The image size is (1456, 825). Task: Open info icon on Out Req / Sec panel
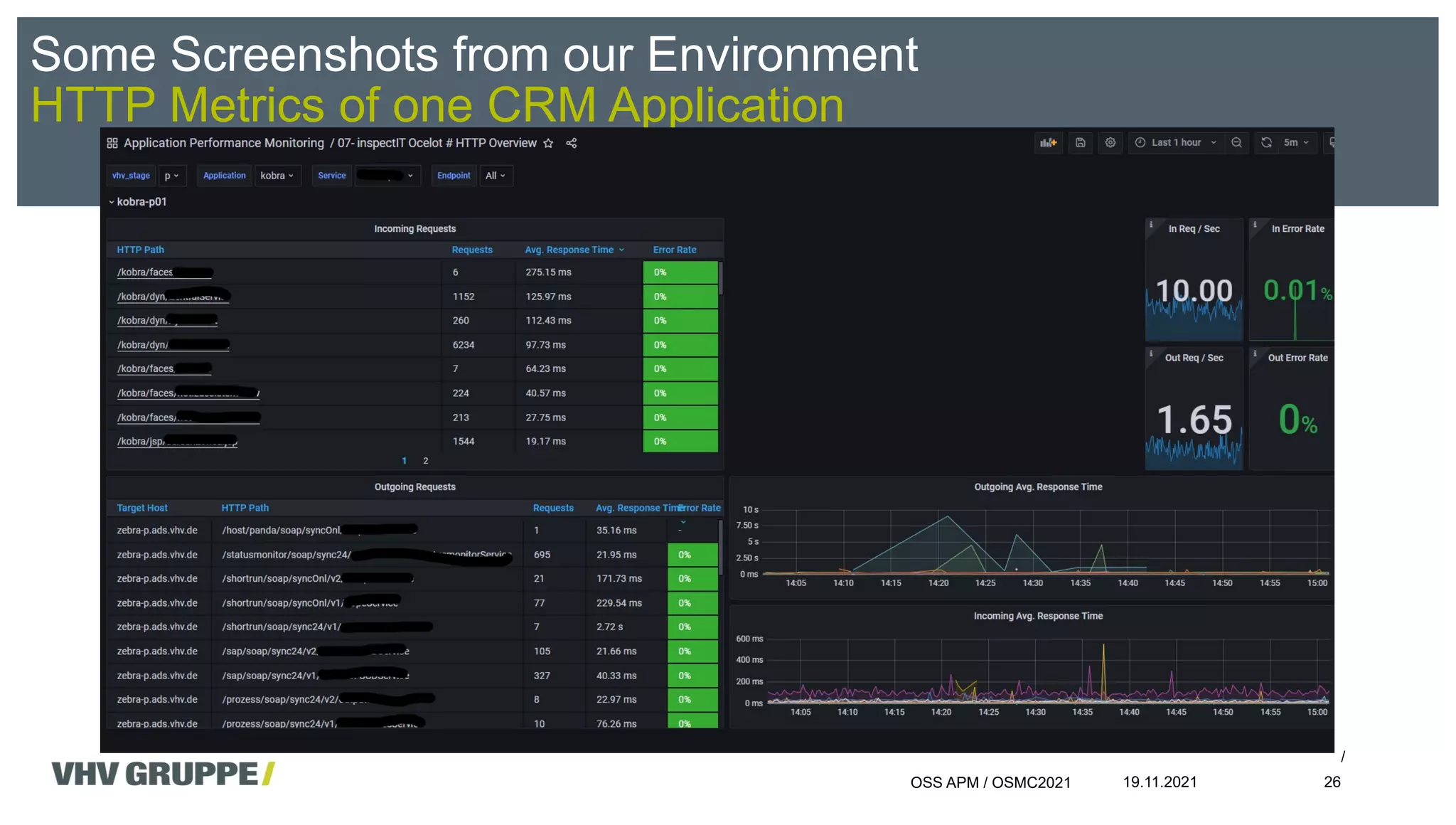(x=1151, y=353)
